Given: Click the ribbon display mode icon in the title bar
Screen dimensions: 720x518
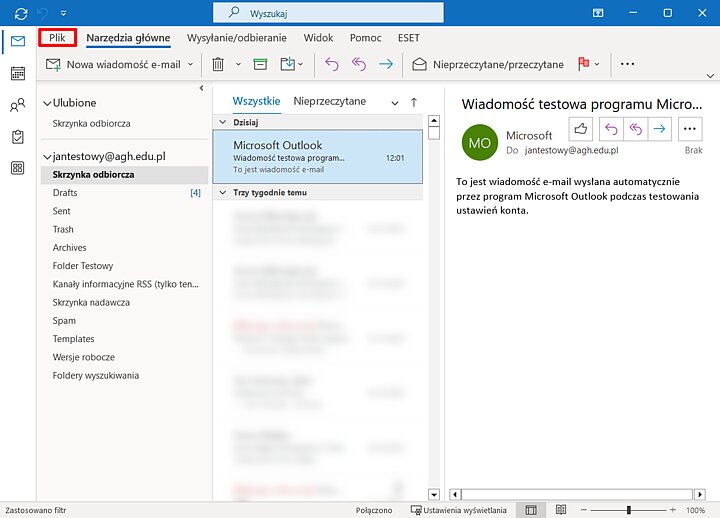Looking at the screenshot, I should 598,13.
